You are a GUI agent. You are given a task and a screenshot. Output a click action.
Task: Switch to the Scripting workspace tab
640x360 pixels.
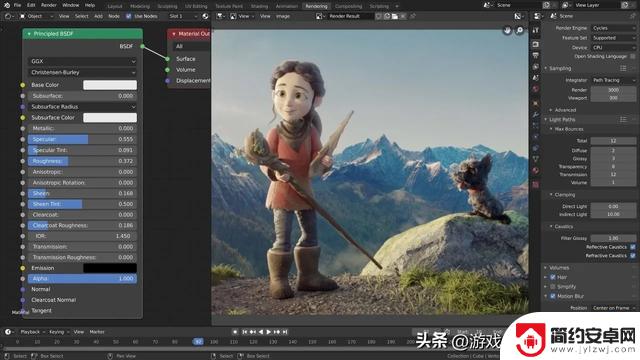click(379, 6)
